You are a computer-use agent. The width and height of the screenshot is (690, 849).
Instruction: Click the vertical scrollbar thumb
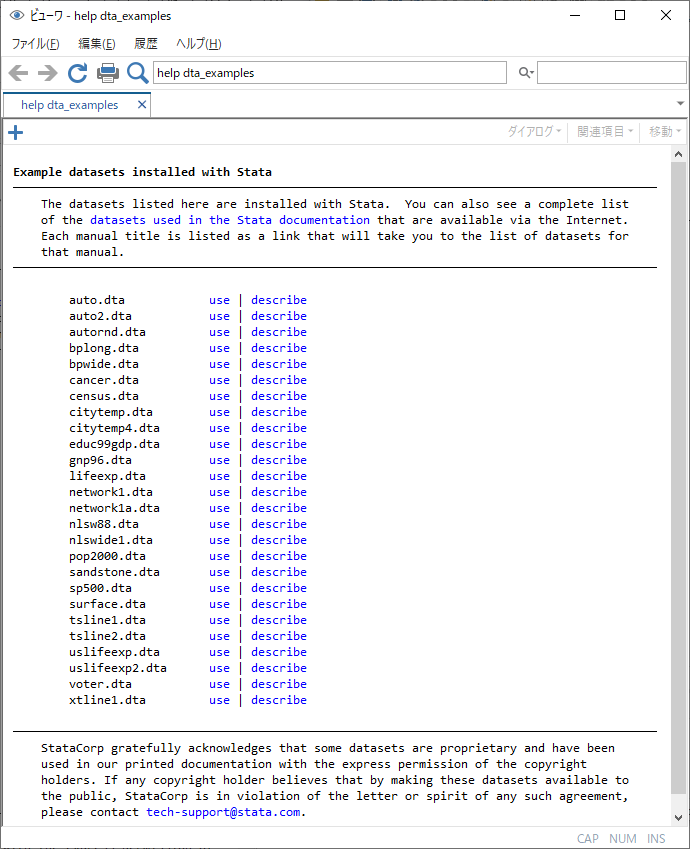[678, 478]
